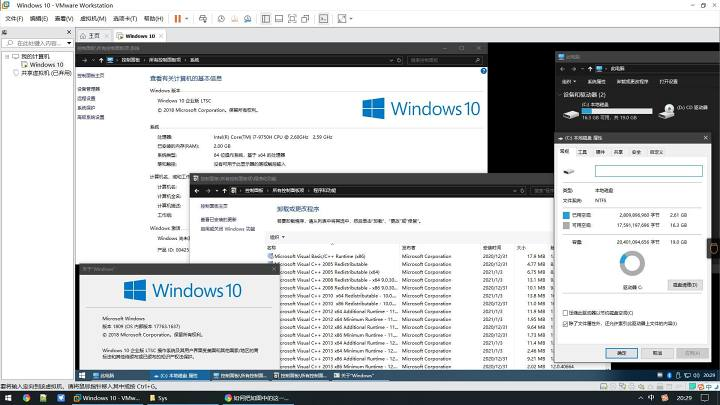Click the Disk Cleanup button in properties
720x405 pixels.
(684, 285)
